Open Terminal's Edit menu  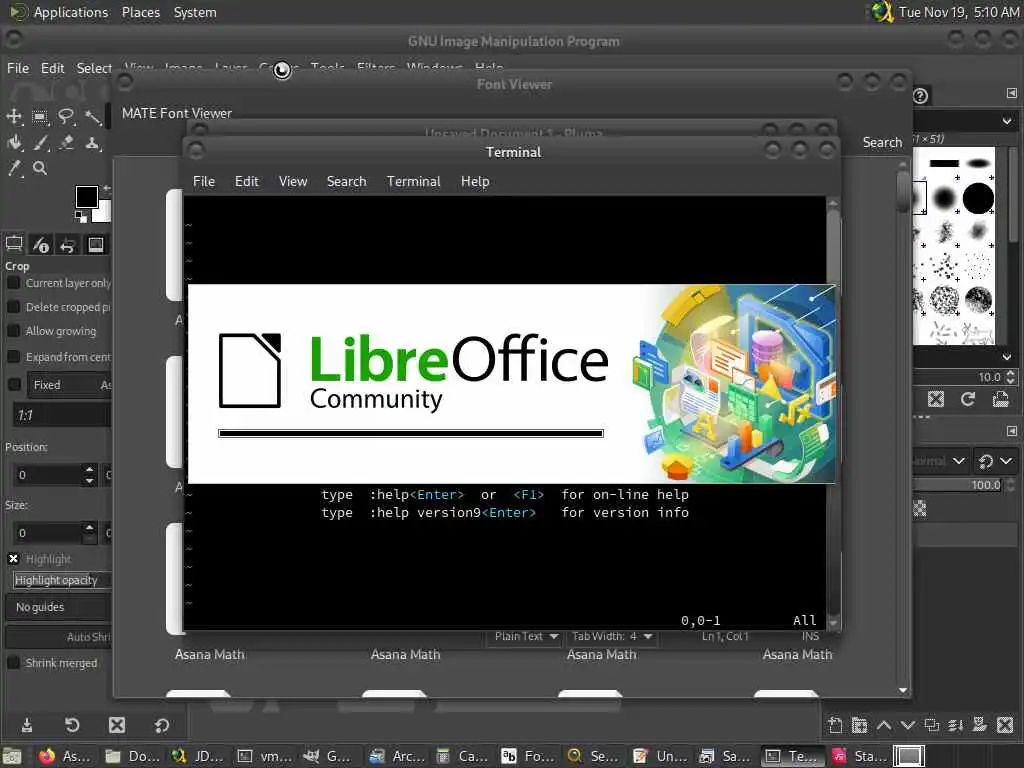click(247, 182)
